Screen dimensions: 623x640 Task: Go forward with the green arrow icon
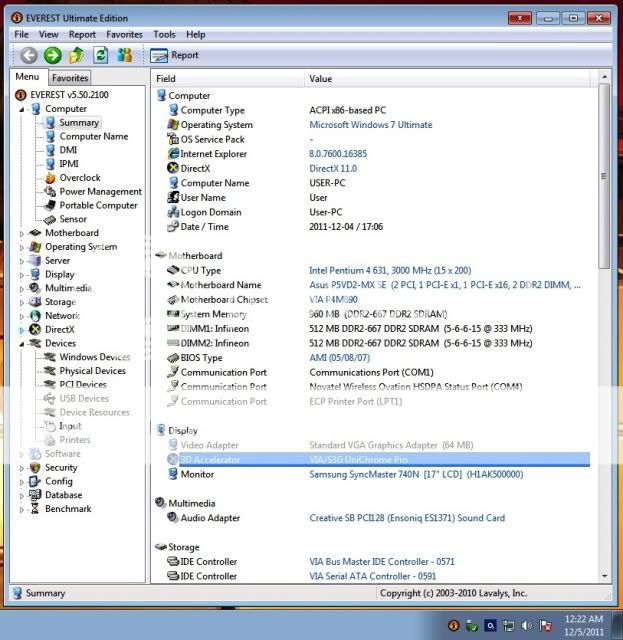53,55
